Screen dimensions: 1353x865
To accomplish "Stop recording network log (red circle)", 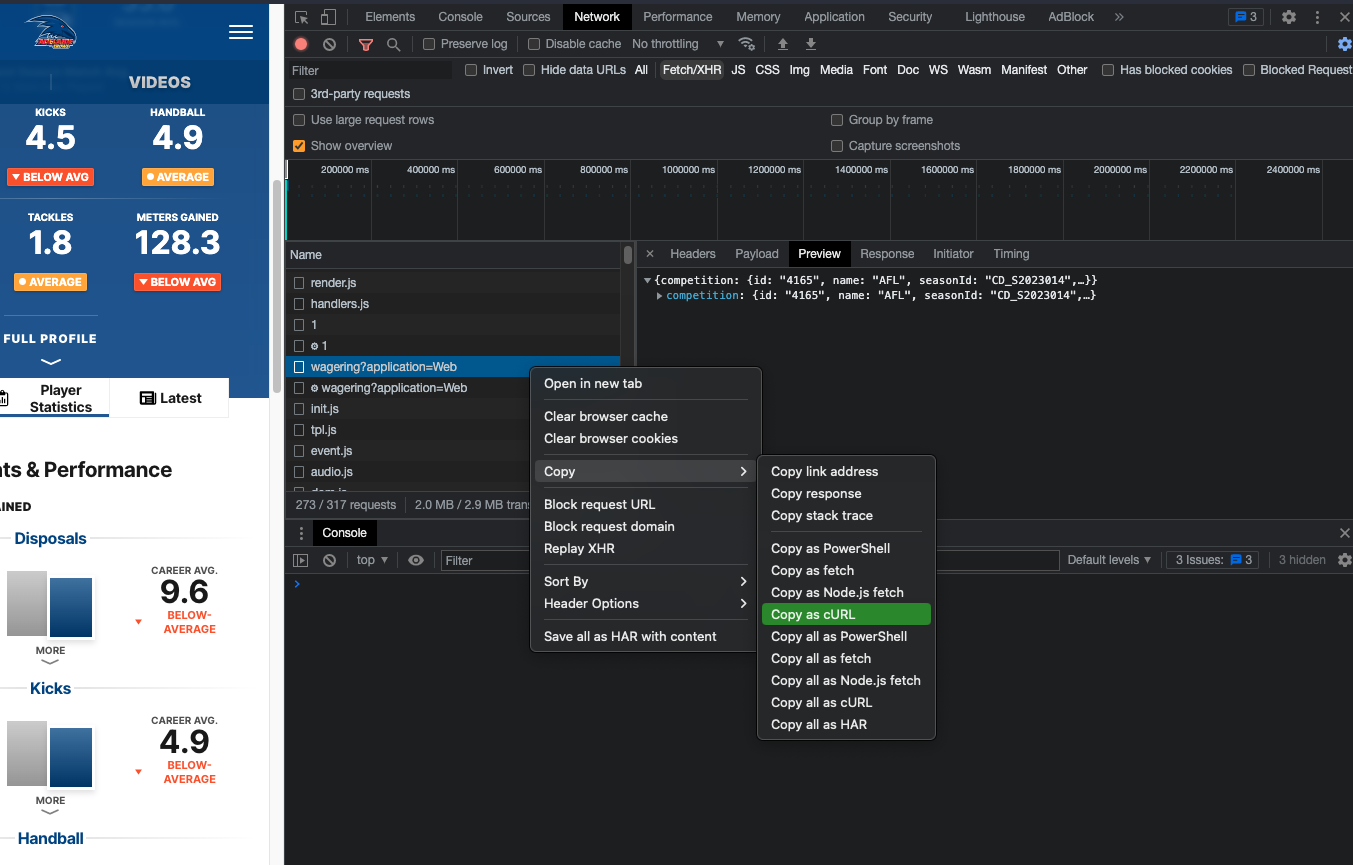I will click(301, 44).
